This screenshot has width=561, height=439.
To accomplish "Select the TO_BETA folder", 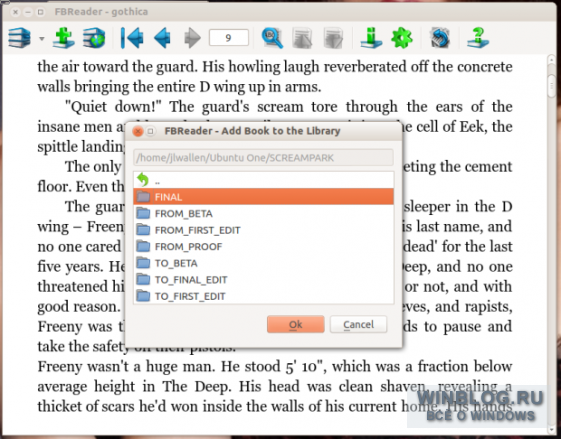I will [x=263, y=263].
